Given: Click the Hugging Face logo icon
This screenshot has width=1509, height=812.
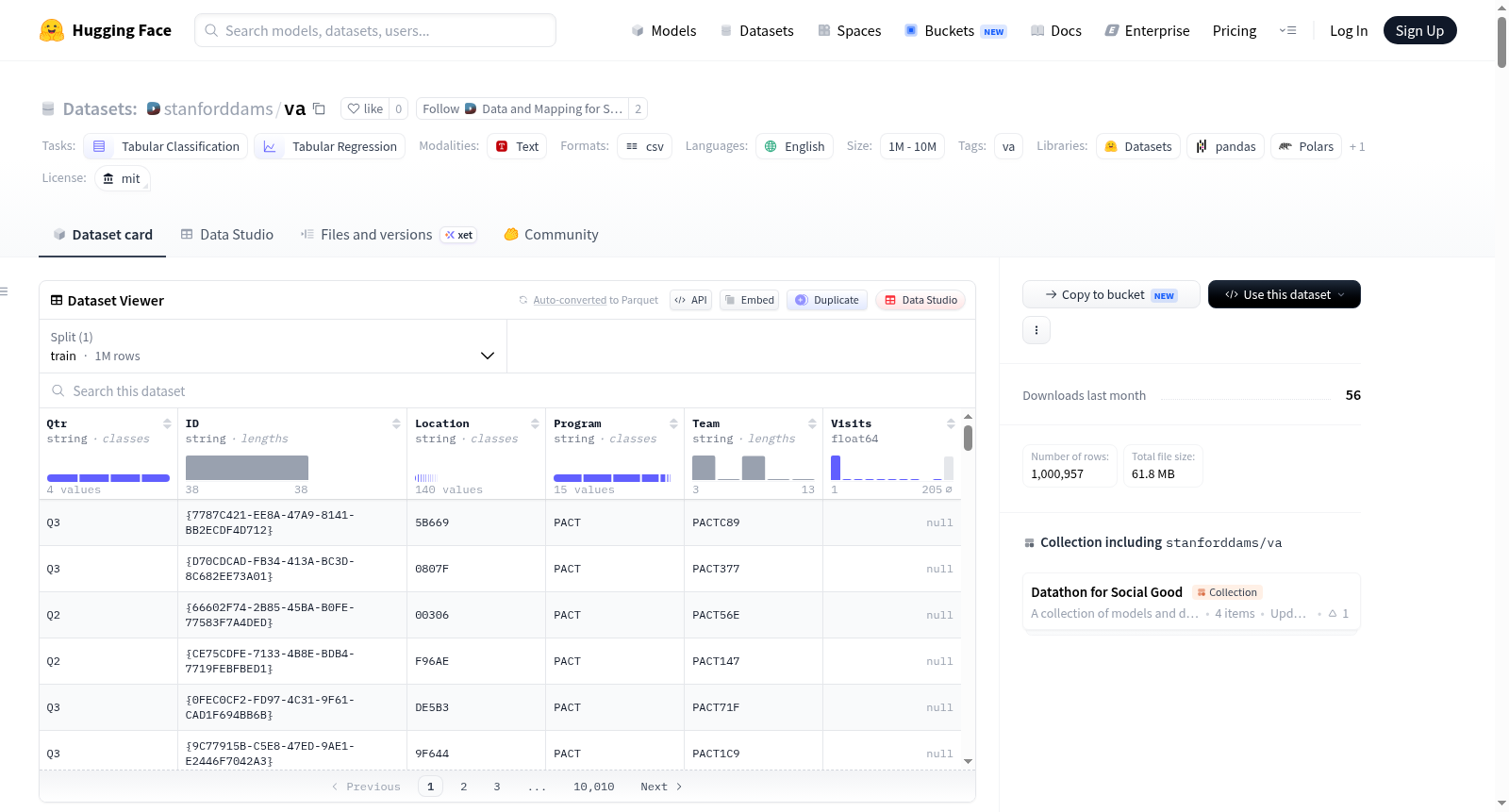Looking at the screenshot, I should pos(52,30).
